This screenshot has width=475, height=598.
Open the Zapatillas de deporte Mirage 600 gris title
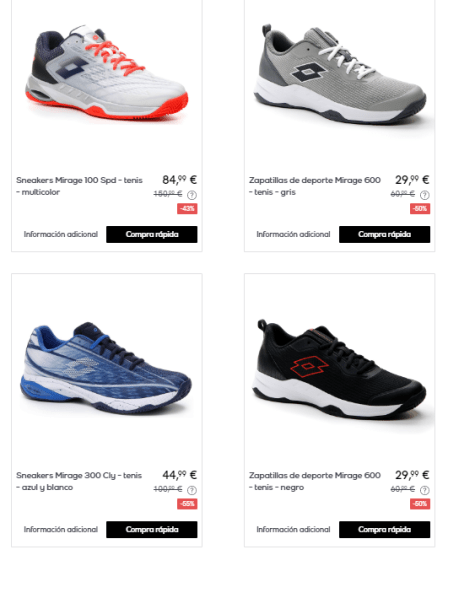pos(315,186)
